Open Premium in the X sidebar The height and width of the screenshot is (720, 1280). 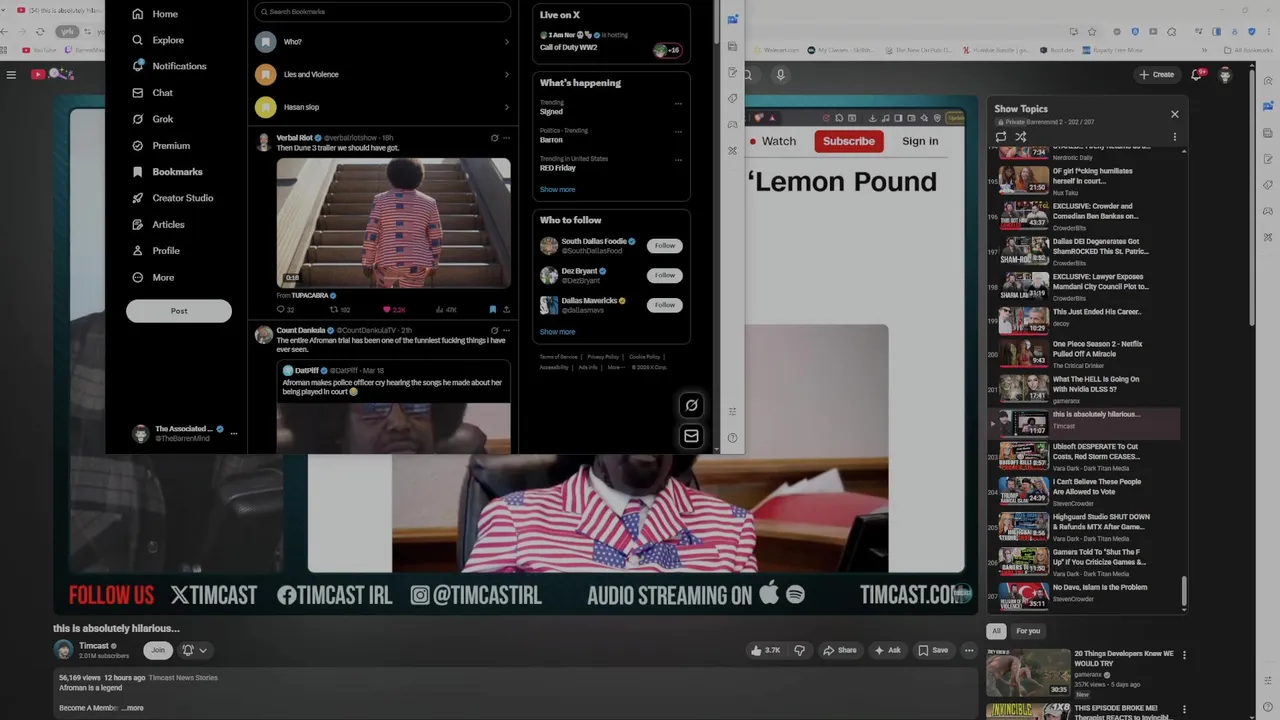(161, 146)
